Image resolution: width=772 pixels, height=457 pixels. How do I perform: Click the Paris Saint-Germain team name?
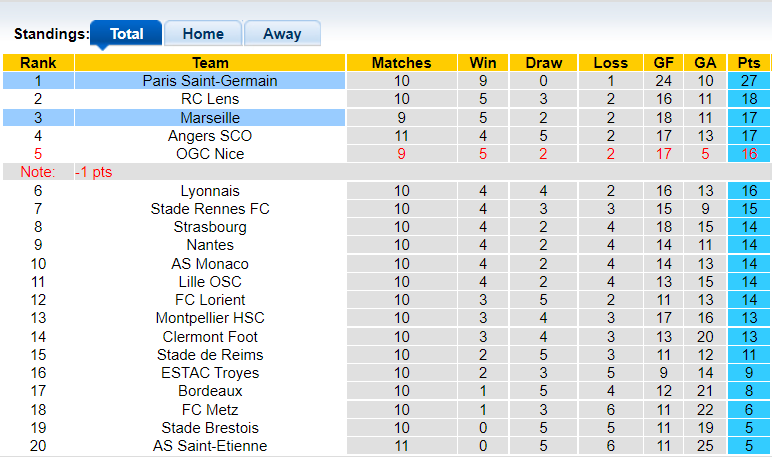pos(210,81)
